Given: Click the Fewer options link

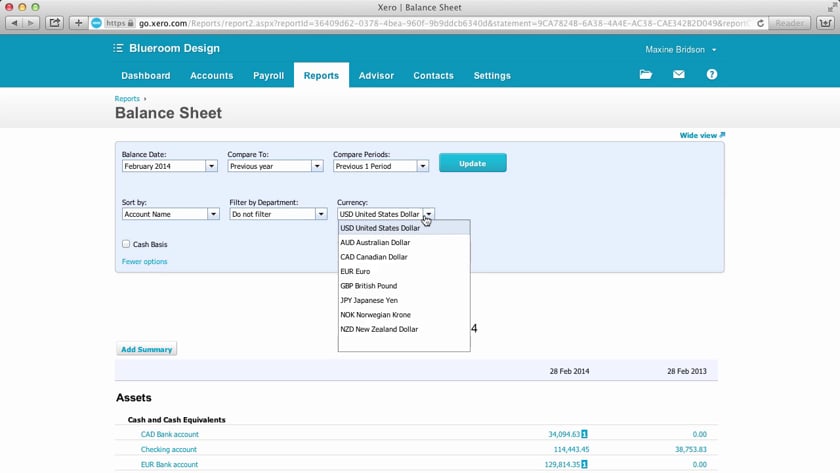Looking at the screenshot, I should pyautogui.click(x=144, y=261).
